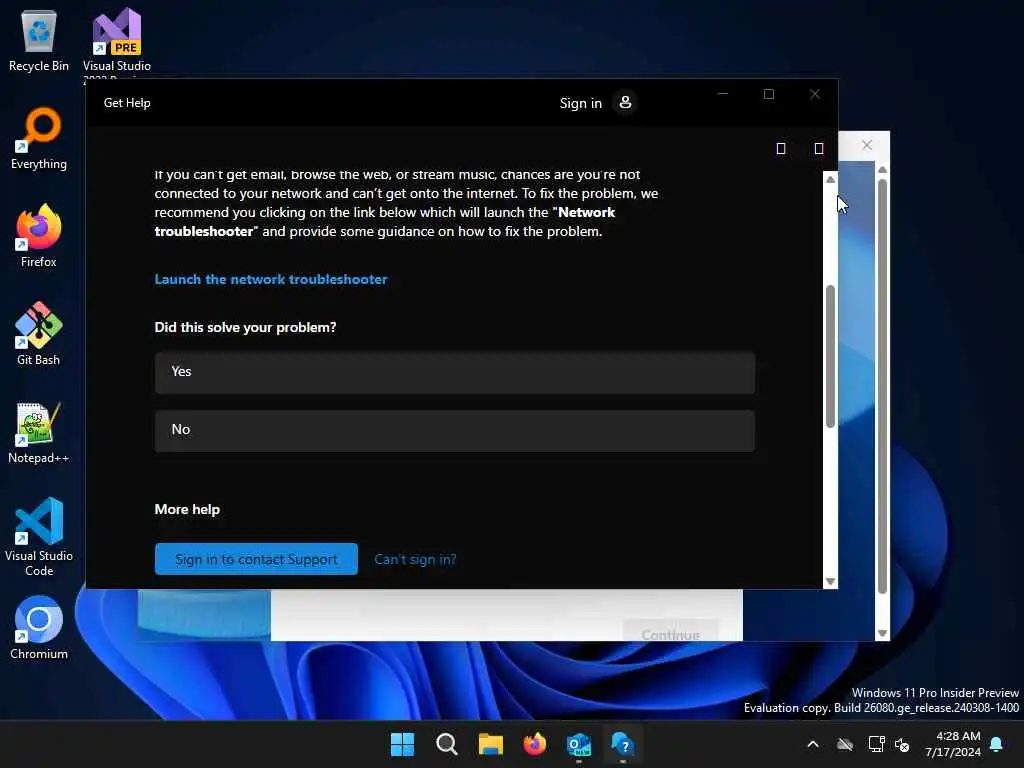This screenshot has height=768, width=1024.
Task: Open Can't sign in? link
Action: pyautogui.click(x=415, y=560)
